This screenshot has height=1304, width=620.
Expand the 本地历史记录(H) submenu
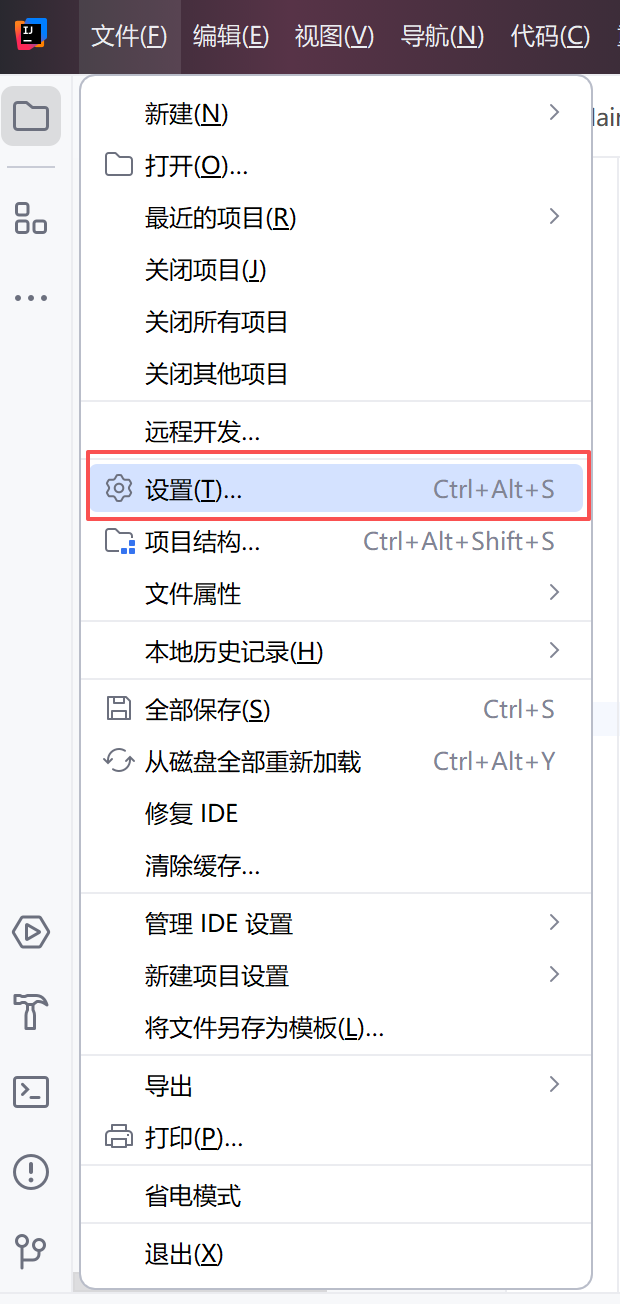click(336, 652)
